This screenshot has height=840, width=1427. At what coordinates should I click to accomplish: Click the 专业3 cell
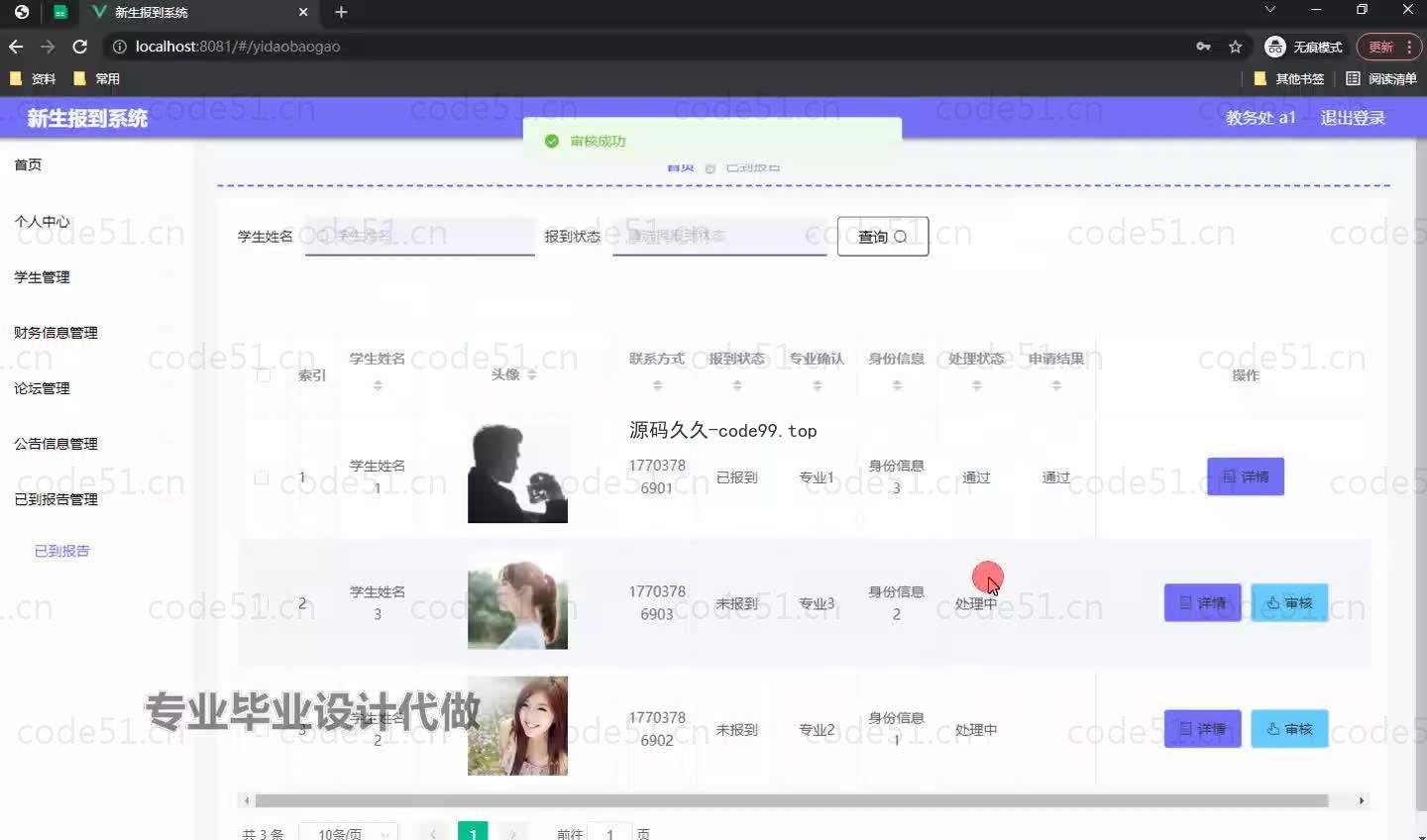(x=817, y=603)
